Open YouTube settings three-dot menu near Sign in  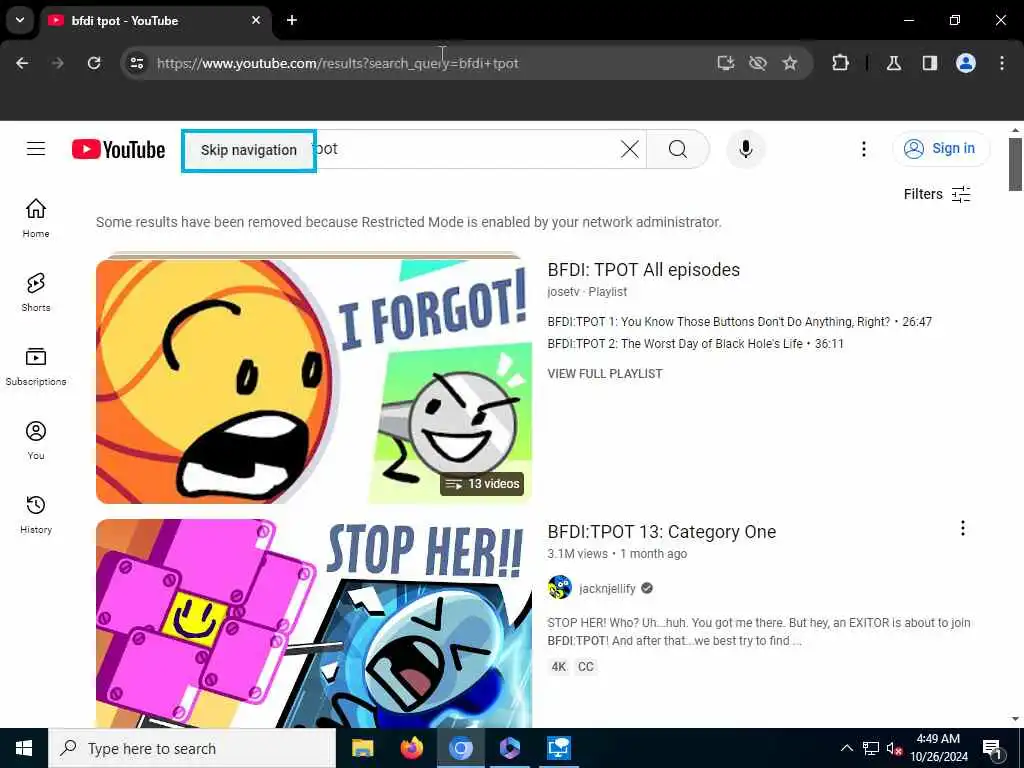click(x=863, y=149)
